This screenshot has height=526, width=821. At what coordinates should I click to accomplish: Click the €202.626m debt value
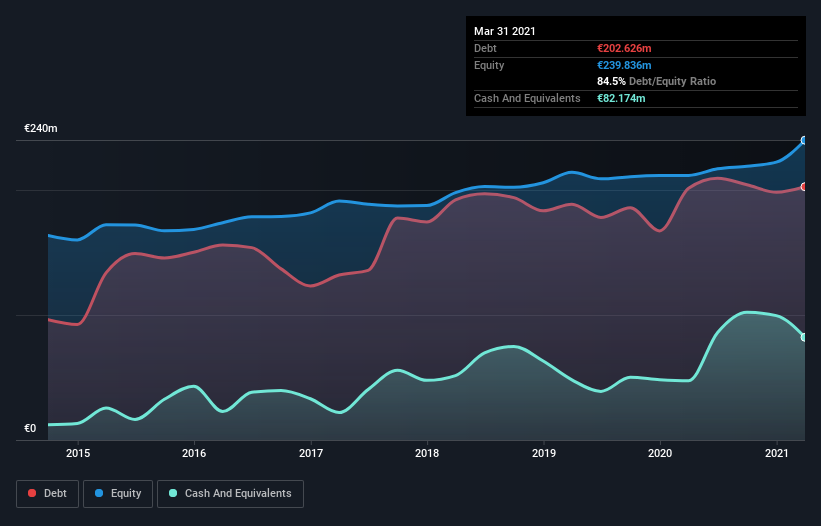[624, 48]
